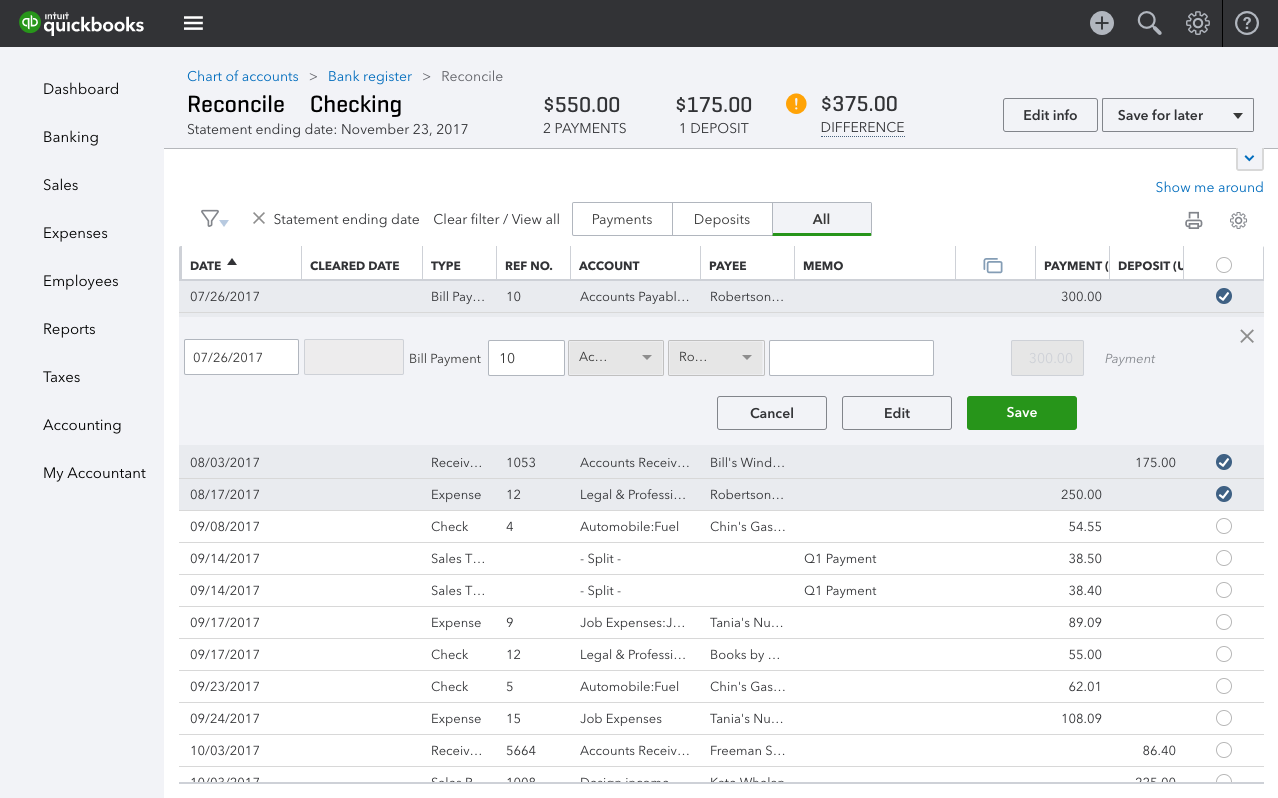Open the Create plus menu
The width and height of the screenshot is (1278, 798).
pyautogui.click(x=1102, y=23)
